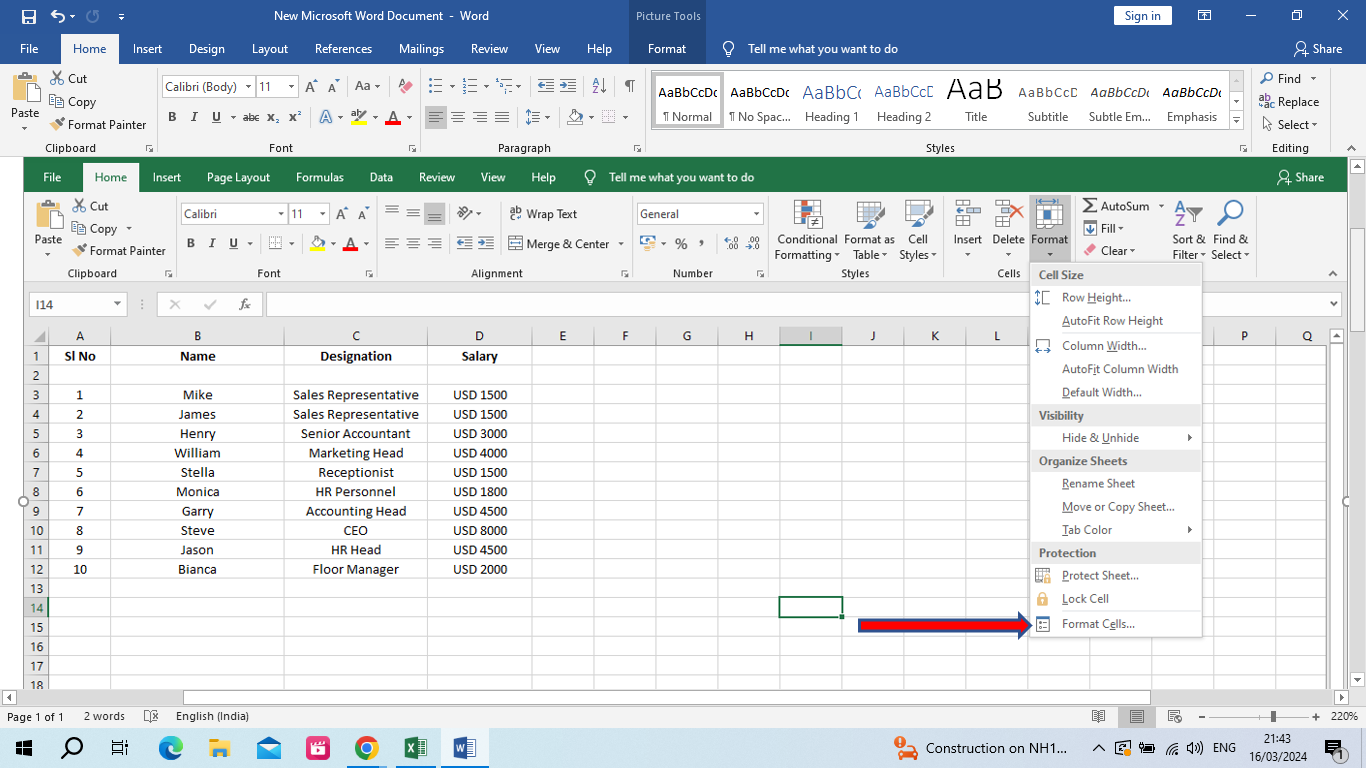The height and width of the screenshot is (768, 1366).
Task: Open Word's References ribbon tab
Action: [343, 49]
